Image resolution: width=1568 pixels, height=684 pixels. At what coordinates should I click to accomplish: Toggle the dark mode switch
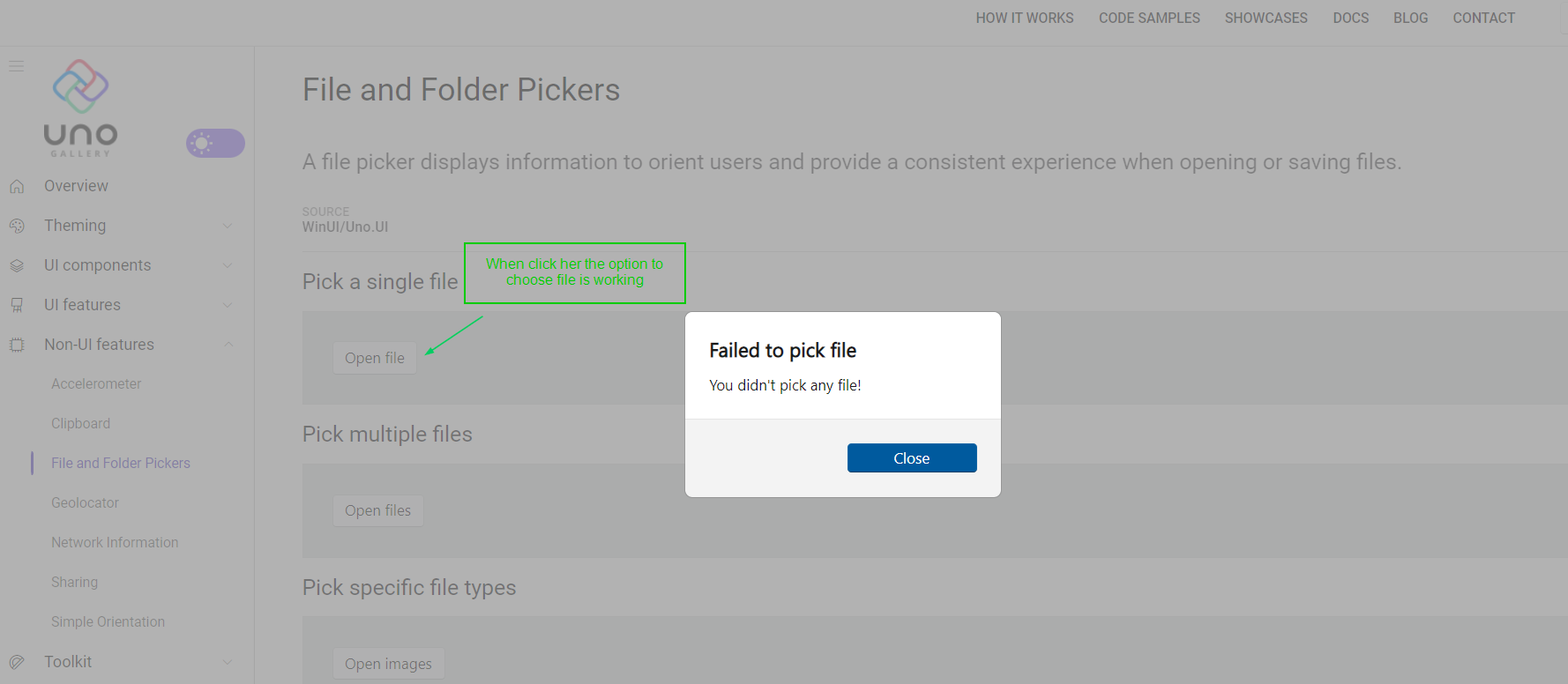tap(215, 142)
